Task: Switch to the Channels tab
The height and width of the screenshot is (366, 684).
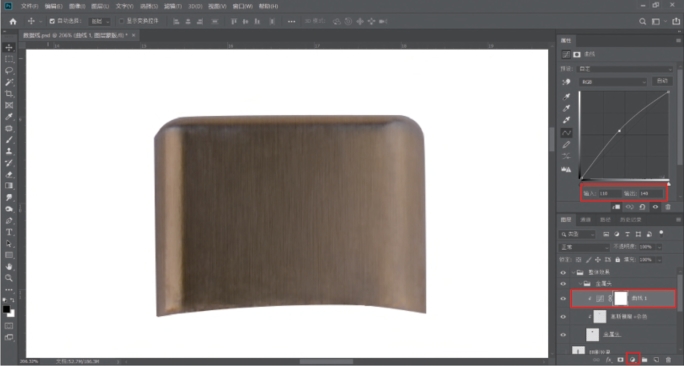Action: click(x=585, y=219)
